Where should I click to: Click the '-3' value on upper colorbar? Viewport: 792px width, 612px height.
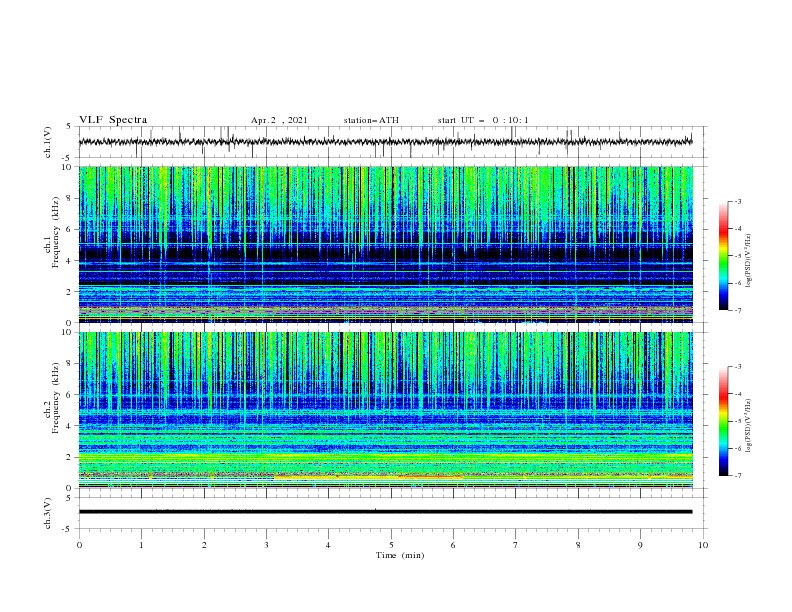pos(737,201)
